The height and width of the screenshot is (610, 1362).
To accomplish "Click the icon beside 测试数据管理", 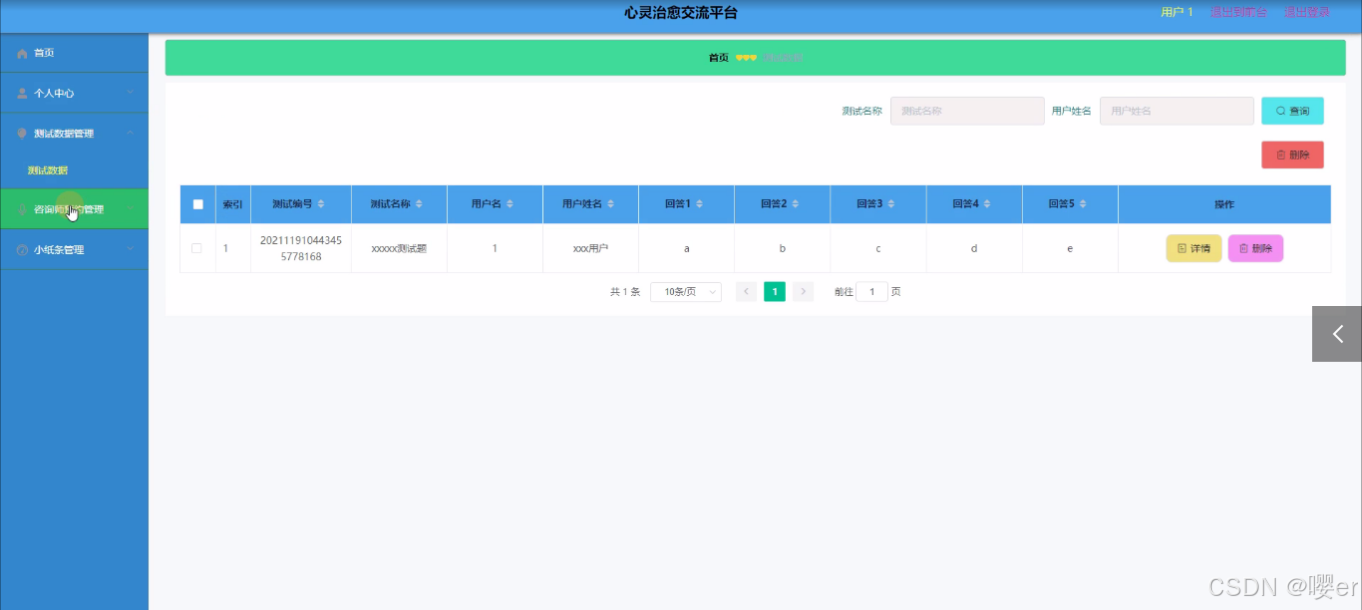I will (x=22, y=133).
